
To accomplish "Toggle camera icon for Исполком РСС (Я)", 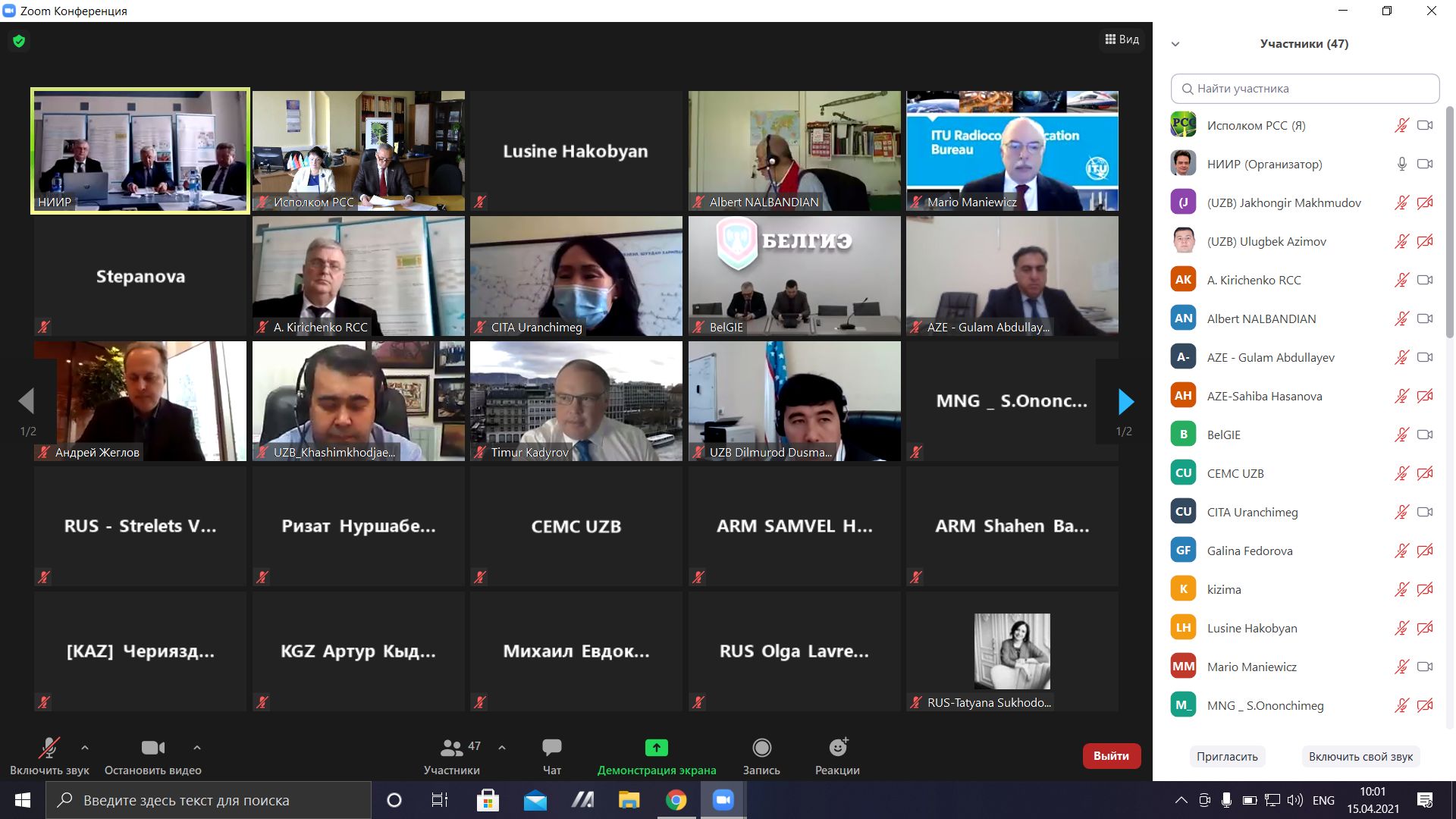I will click(x=1425, y=125).
